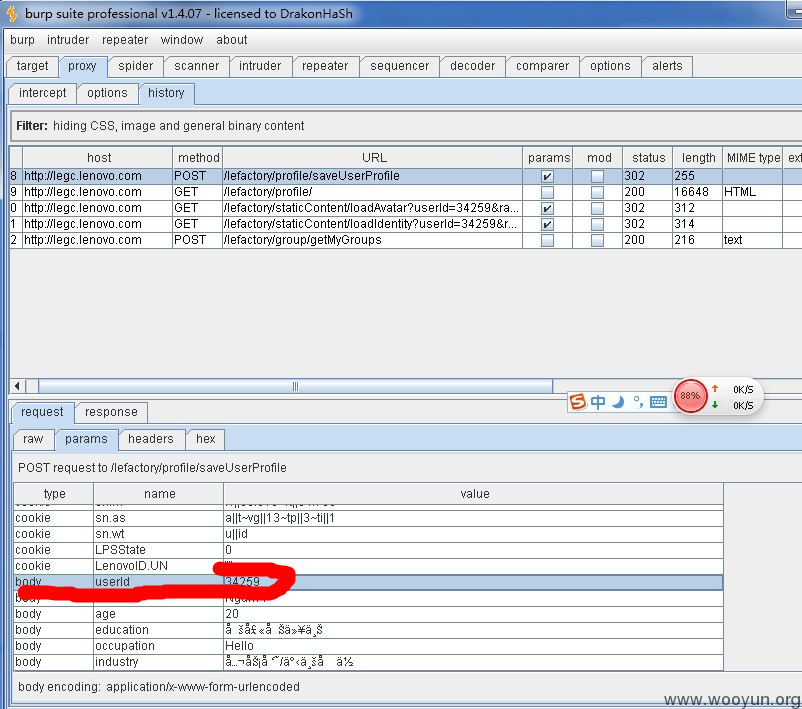Click the Sogou input method S icon

click(577, 402)
